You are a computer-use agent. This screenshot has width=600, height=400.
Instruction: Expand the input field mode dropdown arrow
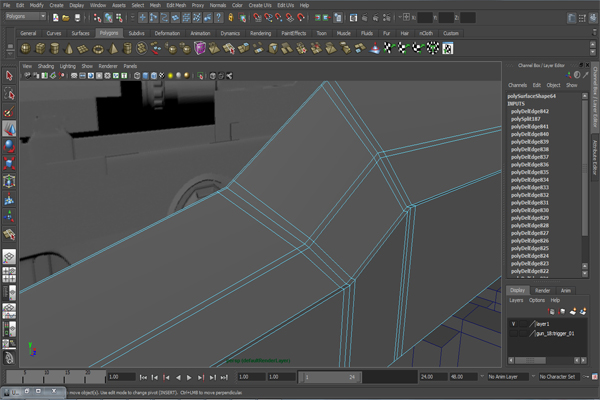(400, 17)
